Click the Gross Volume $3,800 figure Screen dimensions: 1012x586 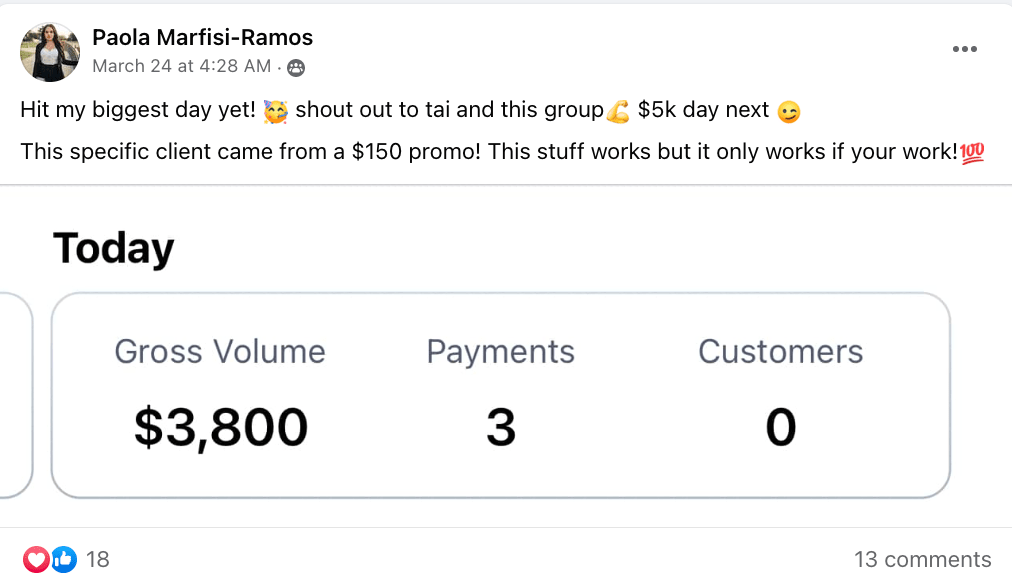pyautogui.click(x=221, y=427)
